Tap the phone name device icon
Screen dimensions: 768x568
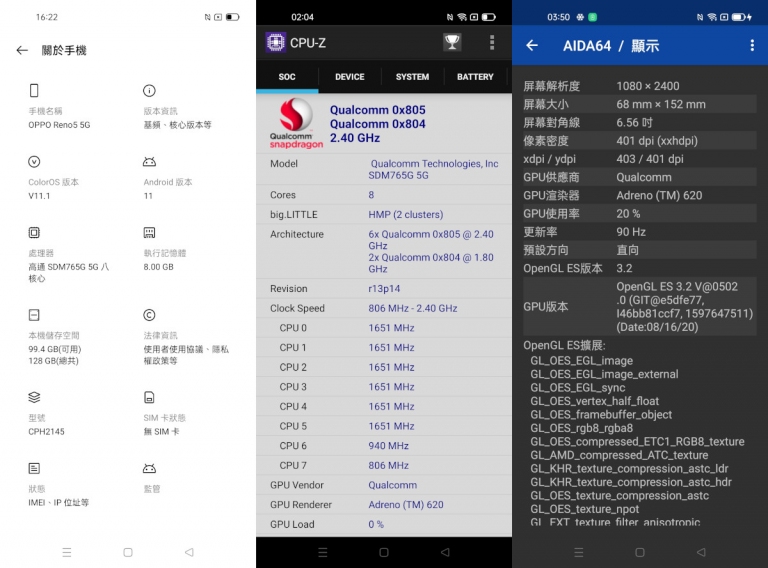tap(34, 91)
